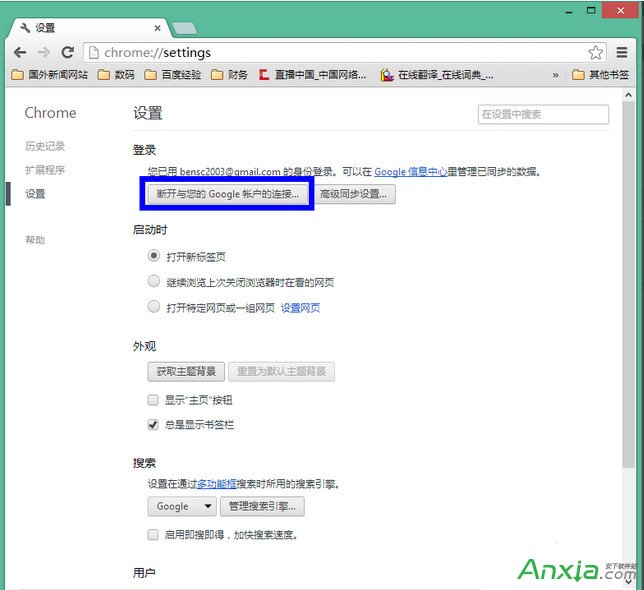Select the 打开新标签页 radio option
The image size is (644, 590).
154,256
